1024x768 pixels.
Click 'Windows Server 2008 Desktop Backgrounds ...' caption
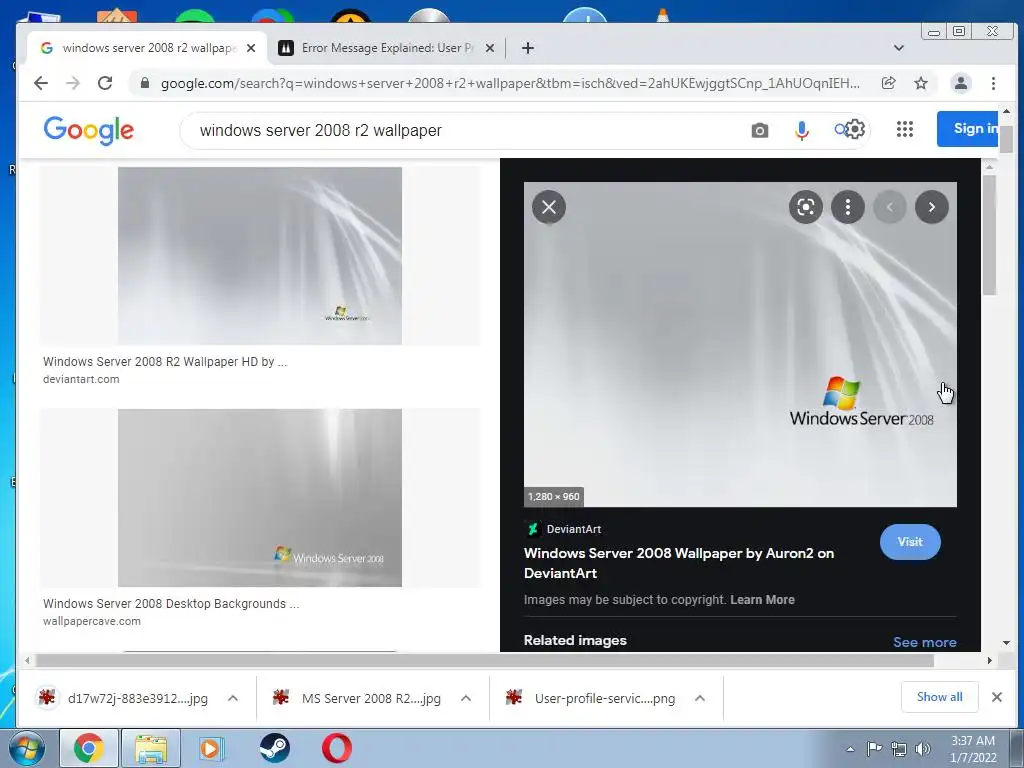pyautogui.click(x=171, y=603)
